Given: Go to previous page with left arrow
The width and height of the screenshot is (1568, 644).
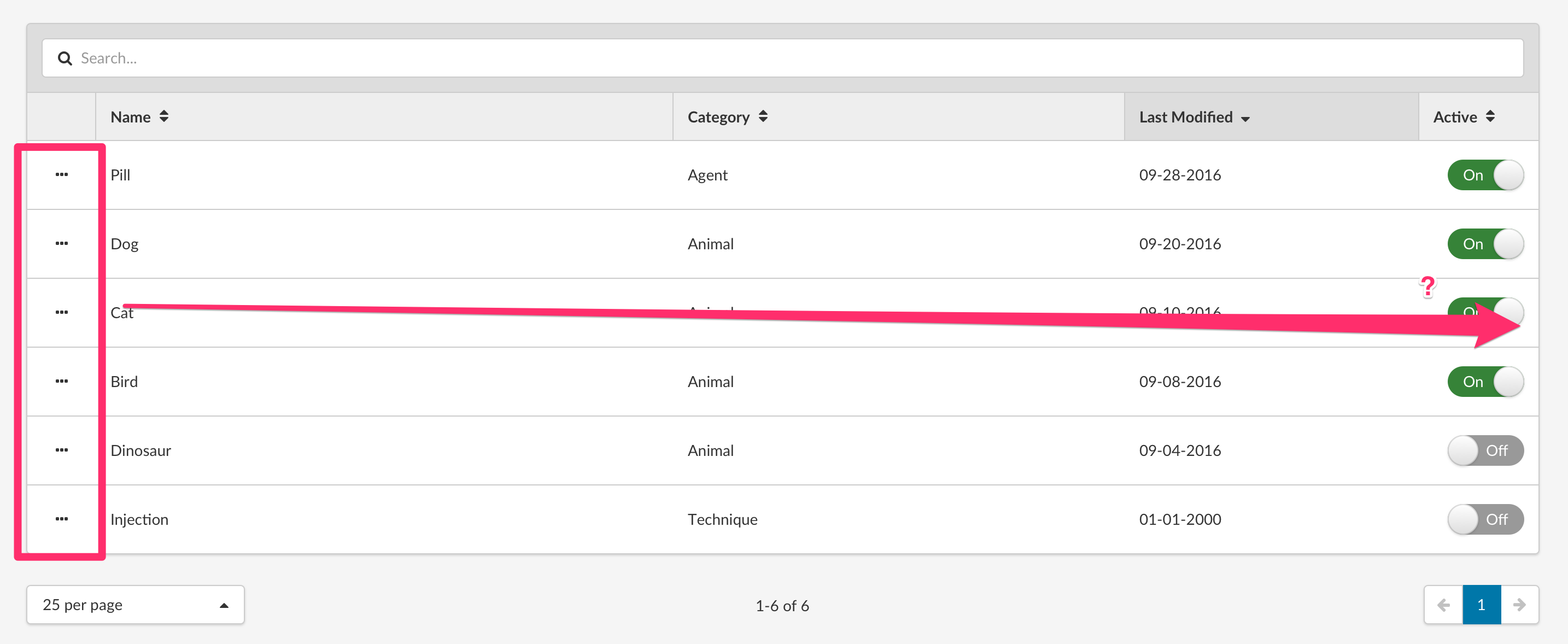Looking at the screenshot, I should click(x=1443, y=605).
